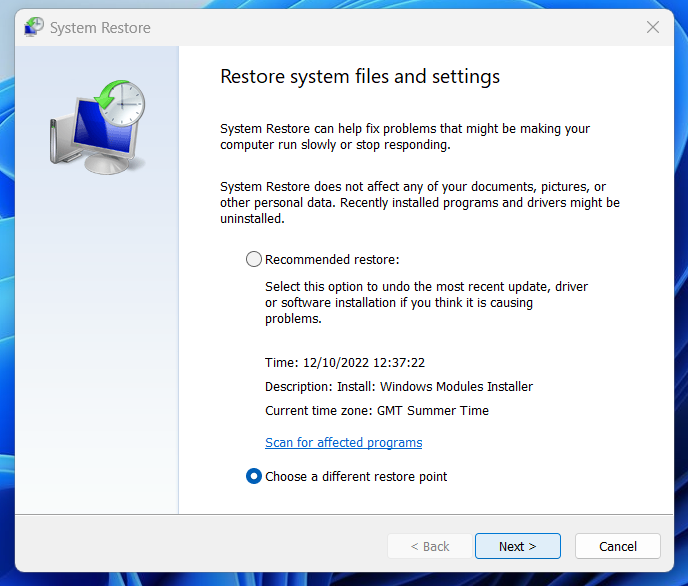Click Current time zone: GMT Summer Time text

coord(377,411)
